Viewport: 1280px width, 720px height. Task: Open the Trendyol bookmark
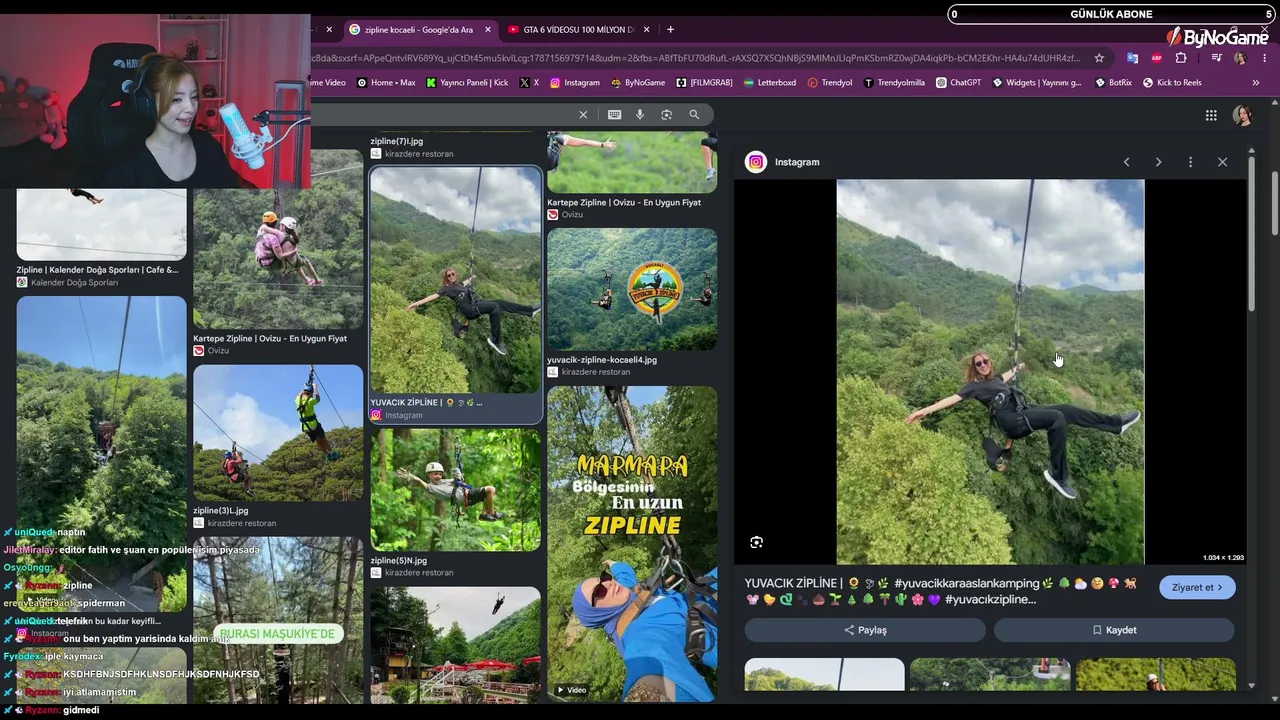pyautogui.click(x=830, y=83)
